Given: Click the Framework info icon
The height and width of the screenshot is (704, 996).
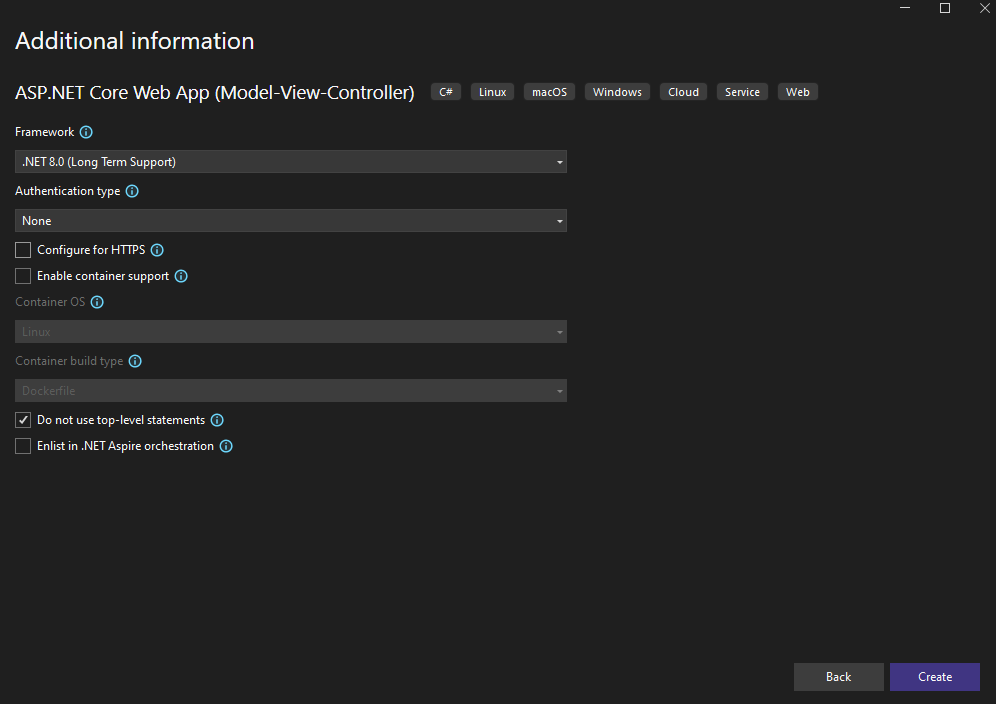Looking at the screenshot, I should [x=86, y=132].
